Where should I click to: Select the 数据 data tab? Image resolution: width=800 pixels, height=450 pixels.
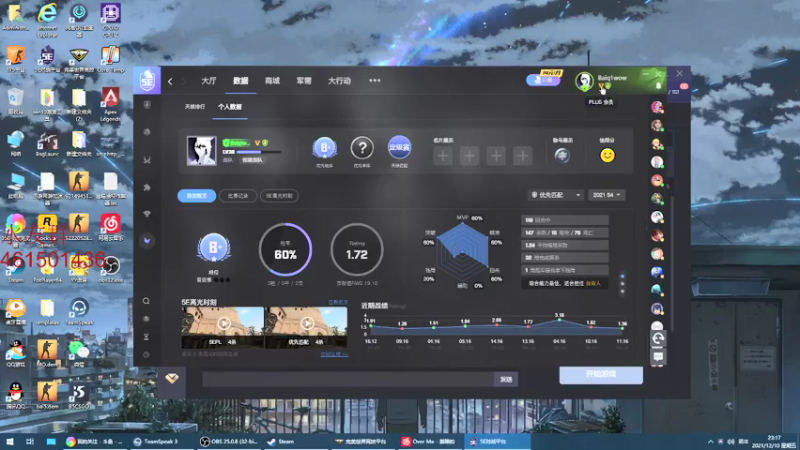pyautogui.click(x=240, y=81)
